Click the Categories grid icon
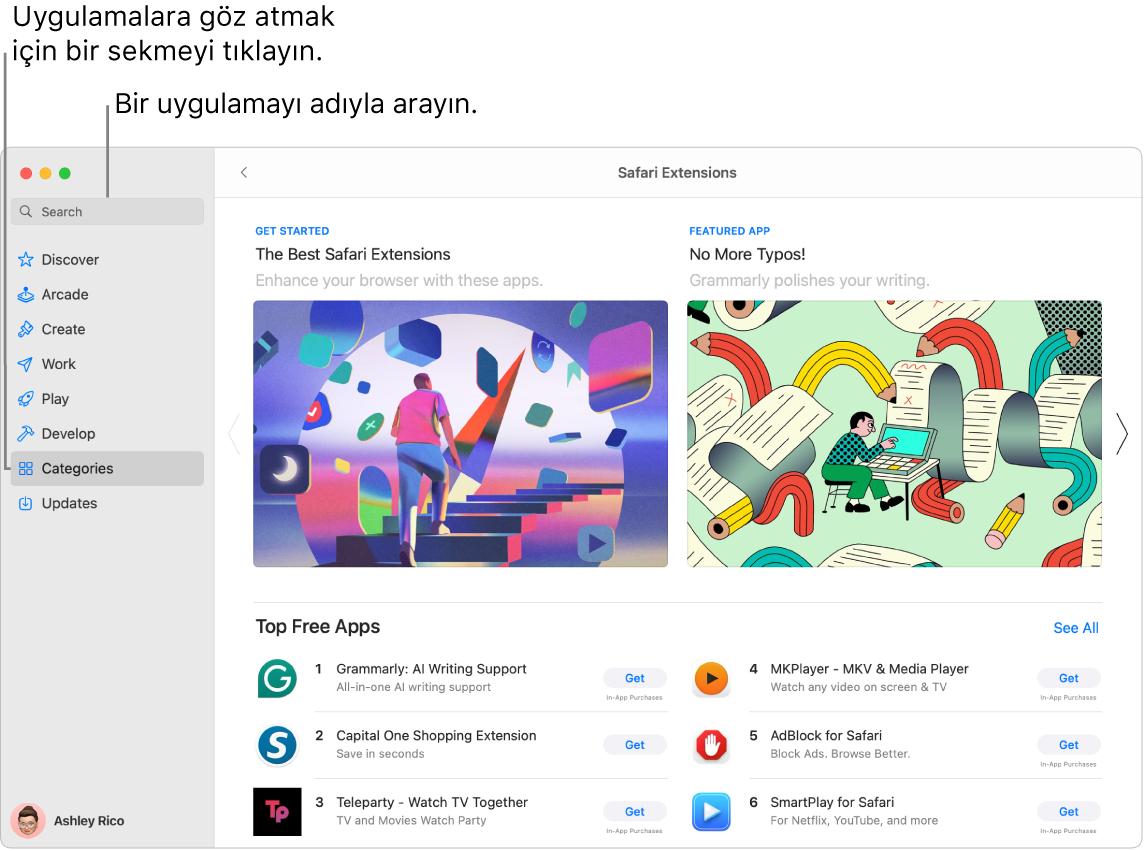 tap(26, 469)
